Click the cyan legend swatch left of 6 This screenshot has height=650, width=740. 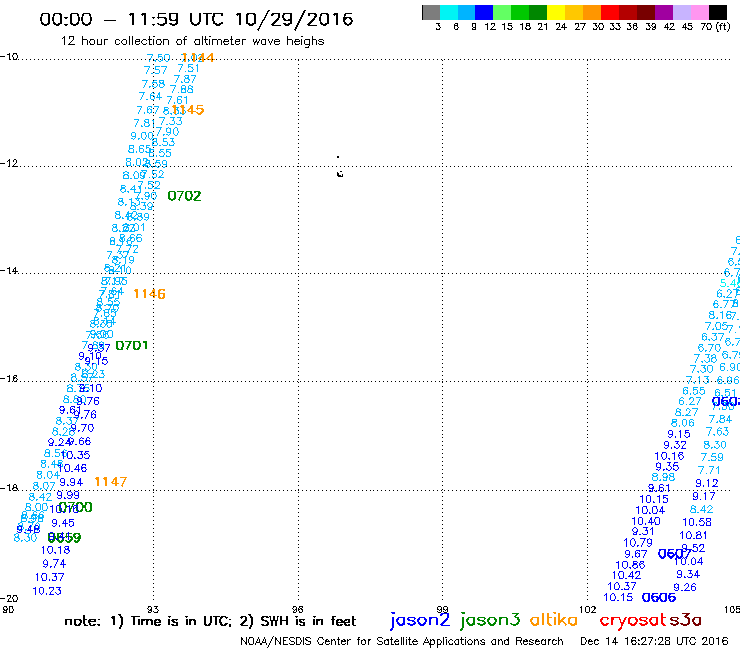click(449, 13)
